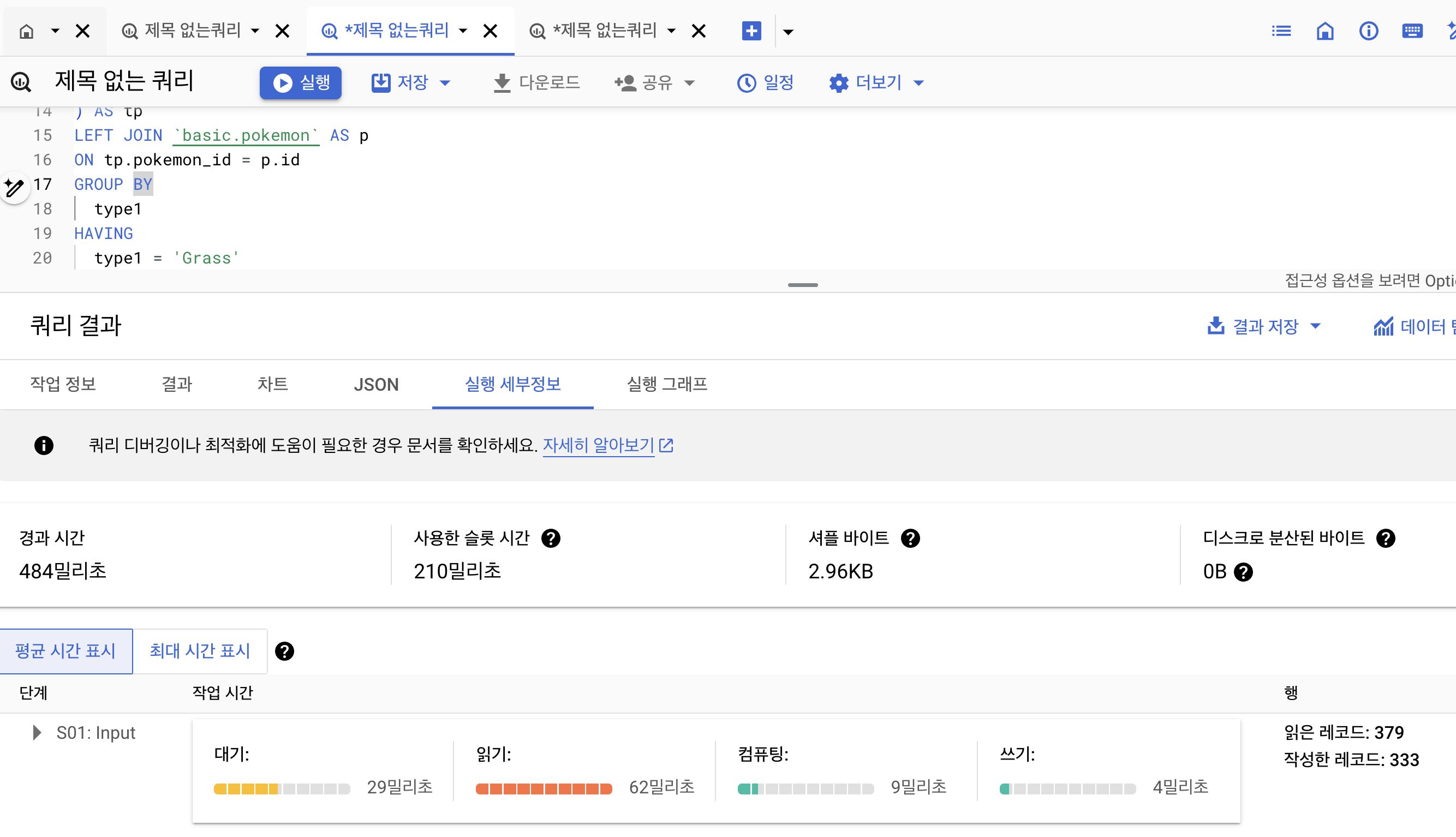Click help icon next to 디스크로 분산된 바이트
The width and height of the screenshot is (1456, 837).
1386,539
